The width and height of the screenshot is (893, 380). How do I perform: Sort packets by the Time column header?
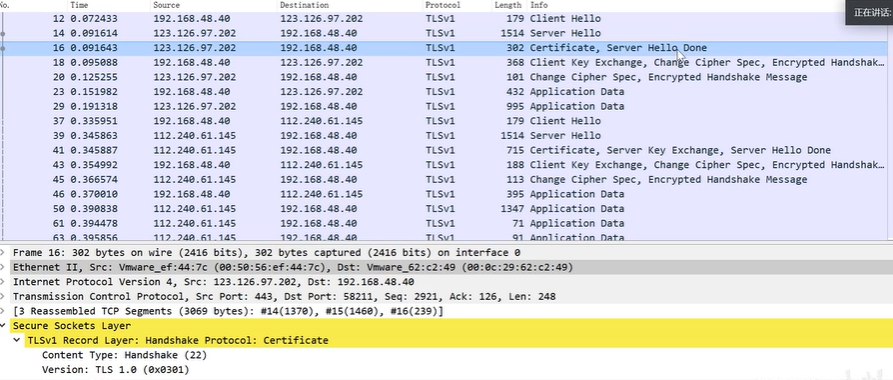click(109, 5)
